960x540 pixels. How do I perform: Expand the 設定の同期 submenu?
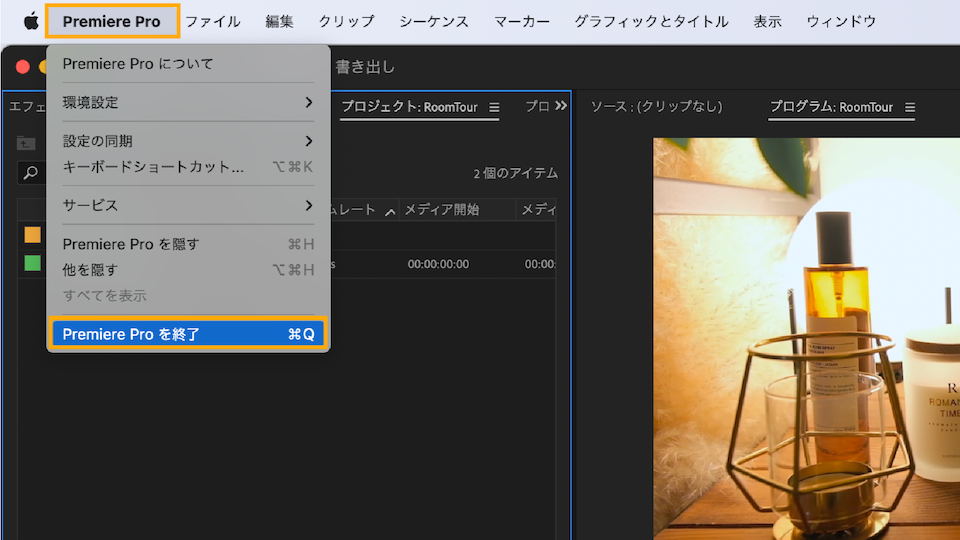[x=189, y=141]
